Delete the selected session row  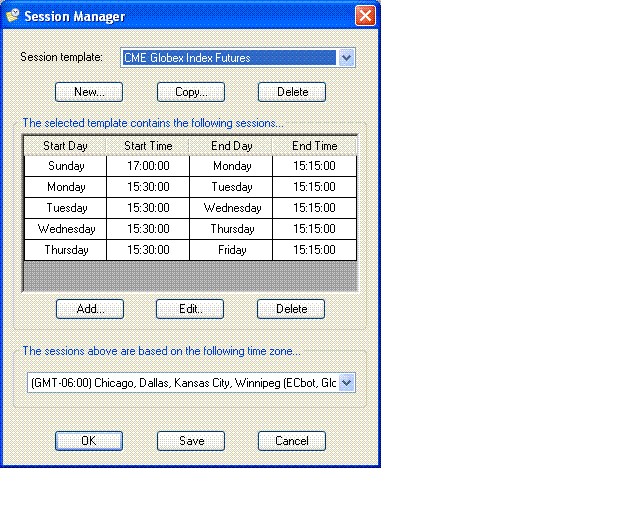pos(291,309)
